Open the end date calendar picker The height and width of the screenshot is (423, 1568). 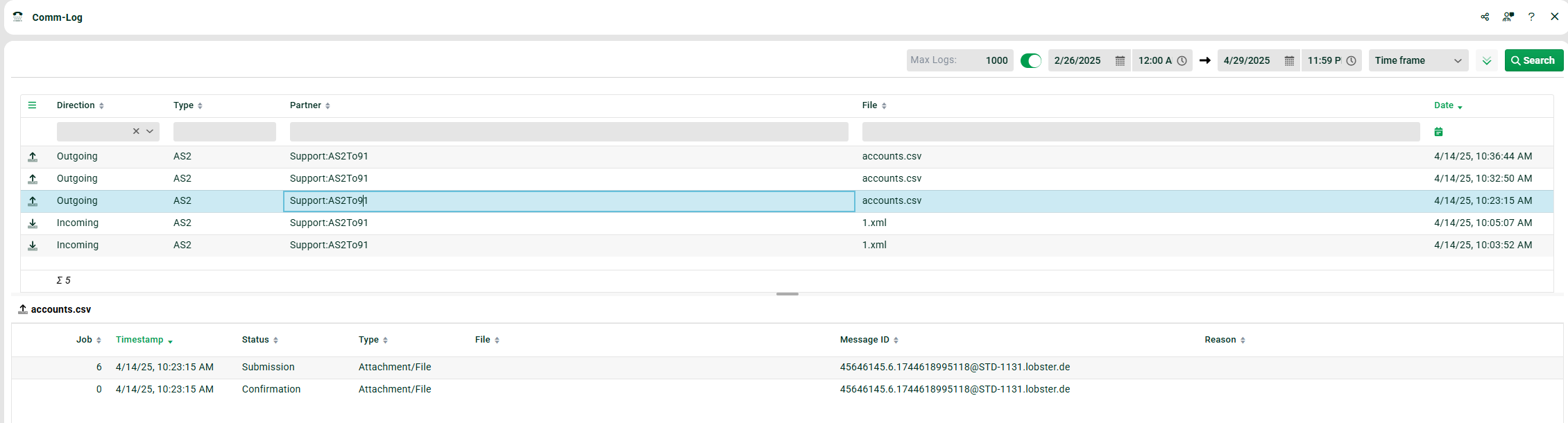(x=1289, y=61)
